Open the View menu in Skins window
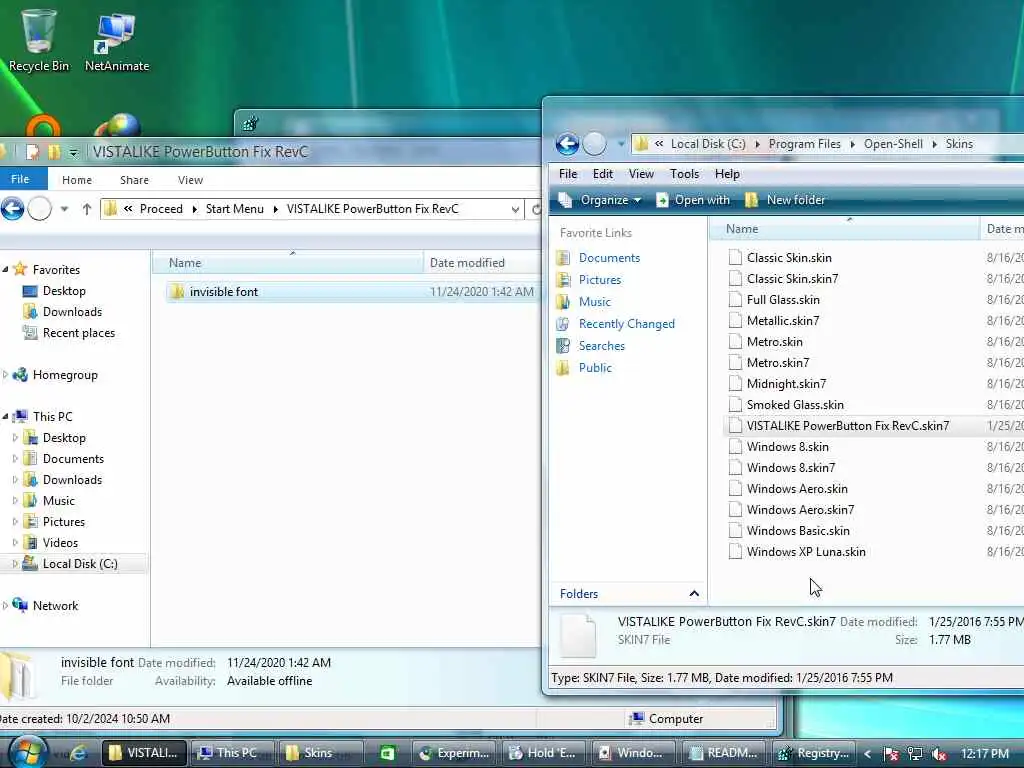 pos(641,174)
